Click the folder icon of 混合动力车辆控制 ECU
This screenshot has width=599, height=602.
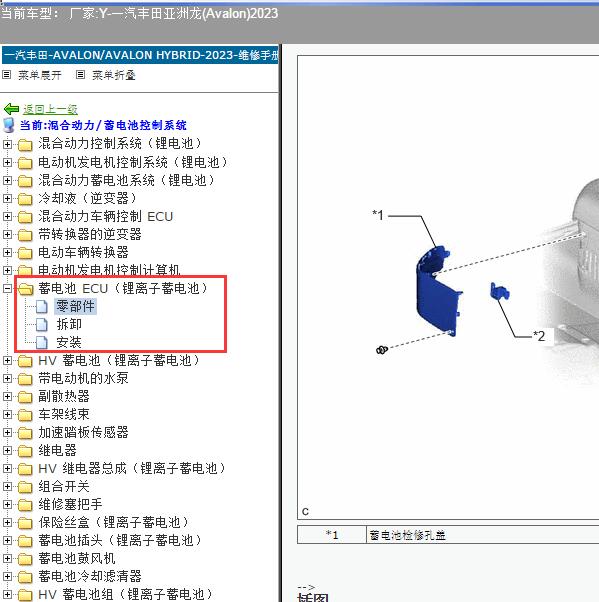[25, 217]
